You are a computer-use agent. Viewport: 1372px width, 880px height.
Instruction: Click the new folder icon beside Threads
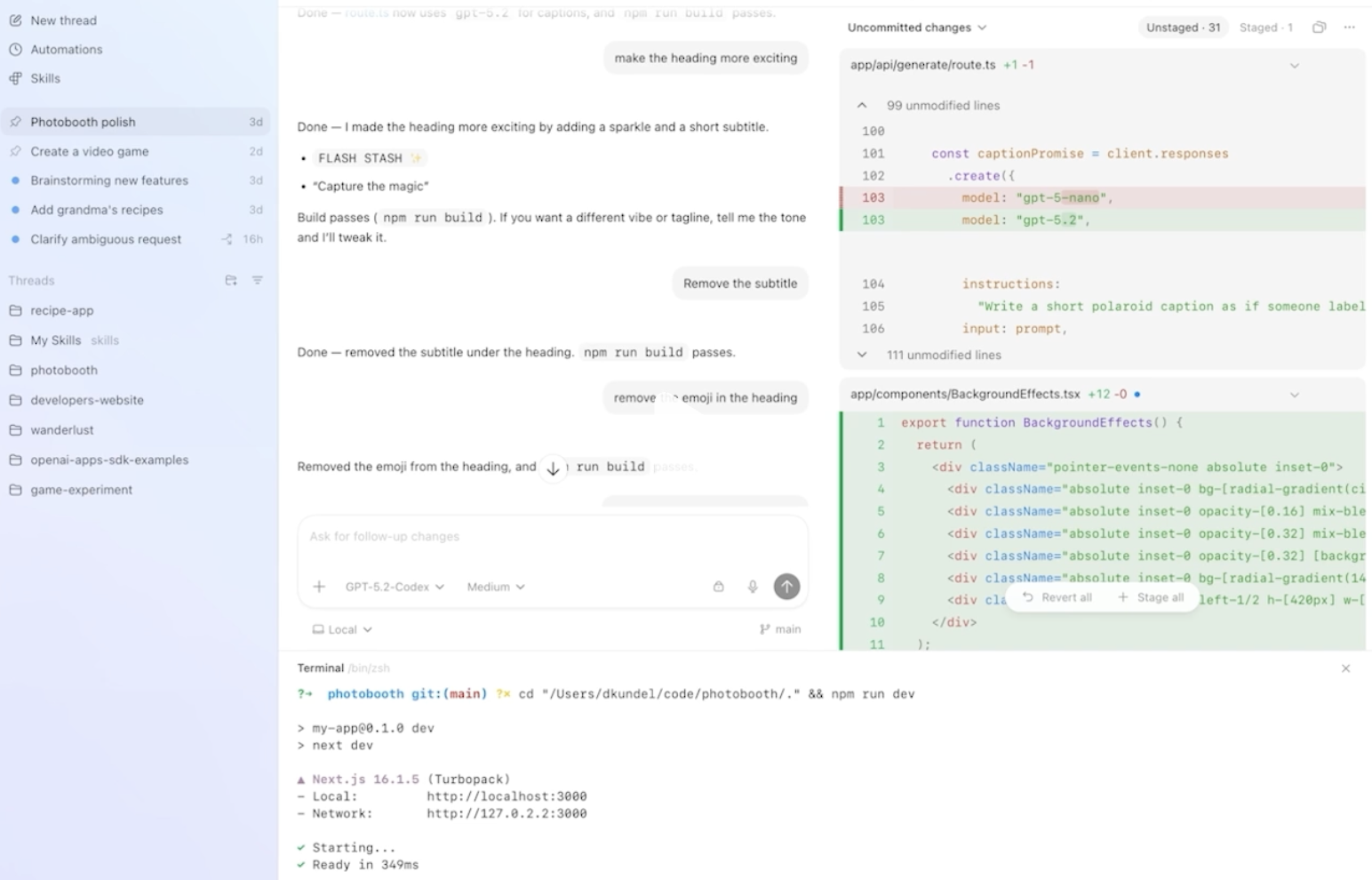(x=231, y=280)
